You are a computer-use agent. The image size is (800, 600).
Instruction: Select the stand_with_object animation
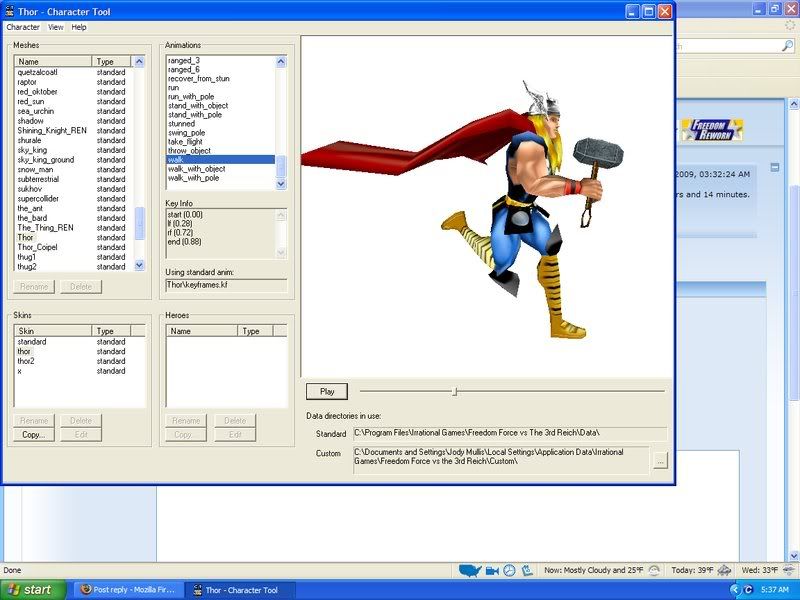coord(198,106)
